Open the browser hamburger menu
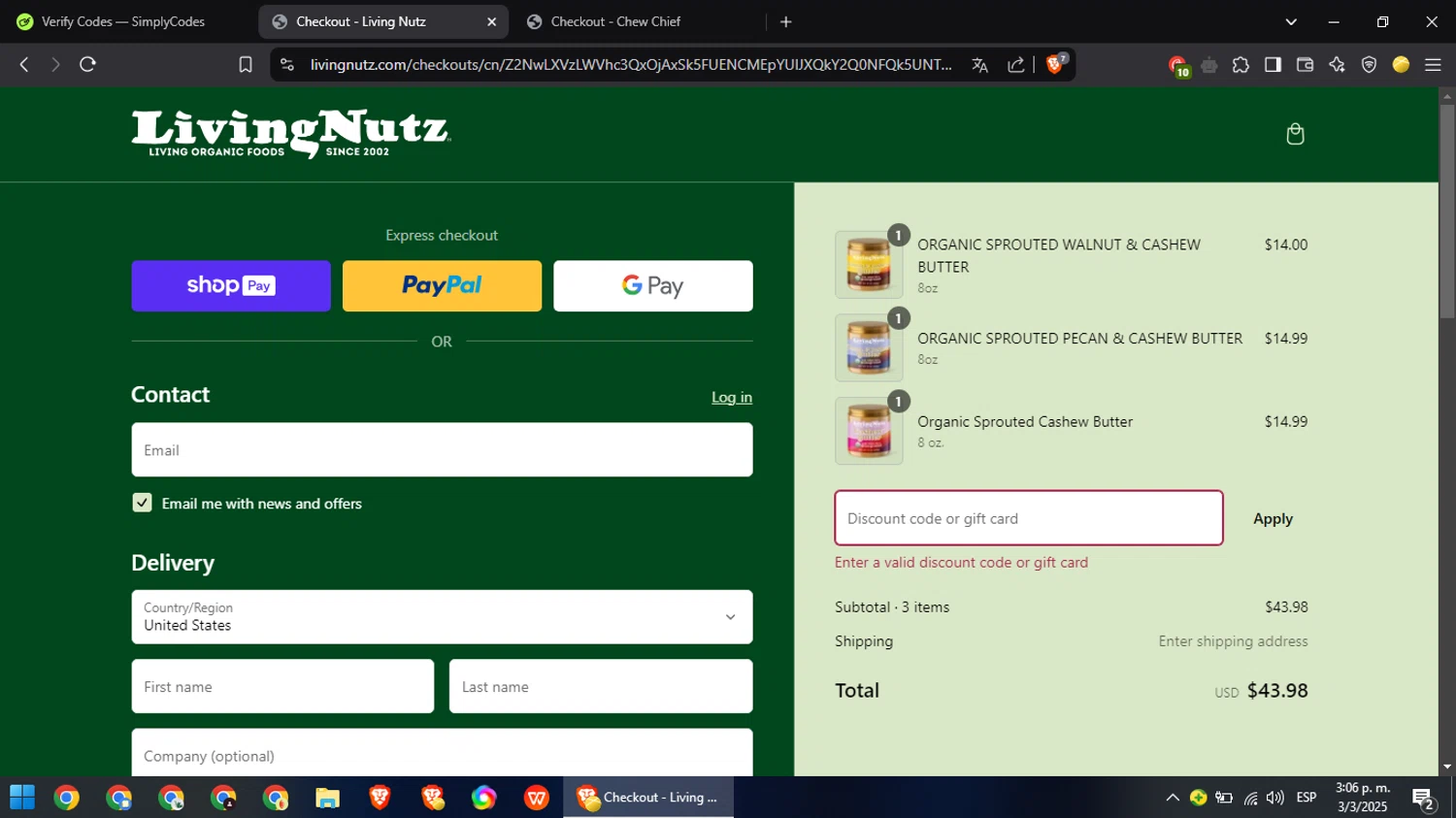 coord(1433,64)
